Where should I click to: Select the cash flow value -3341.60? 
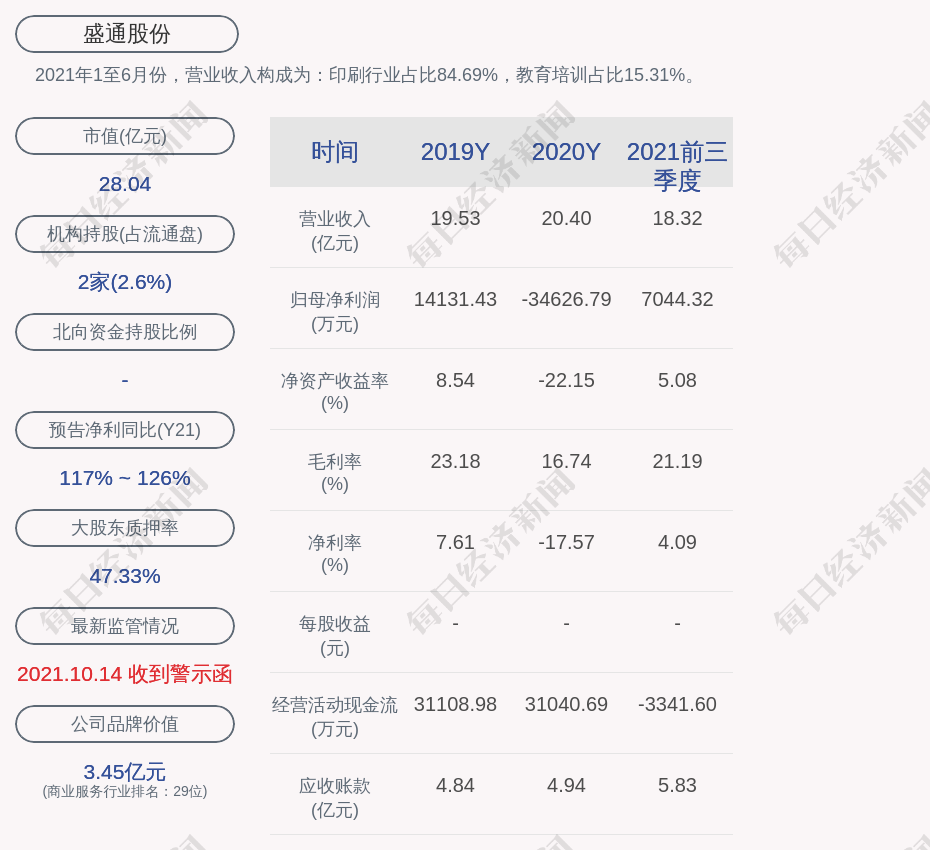point(677,704)
